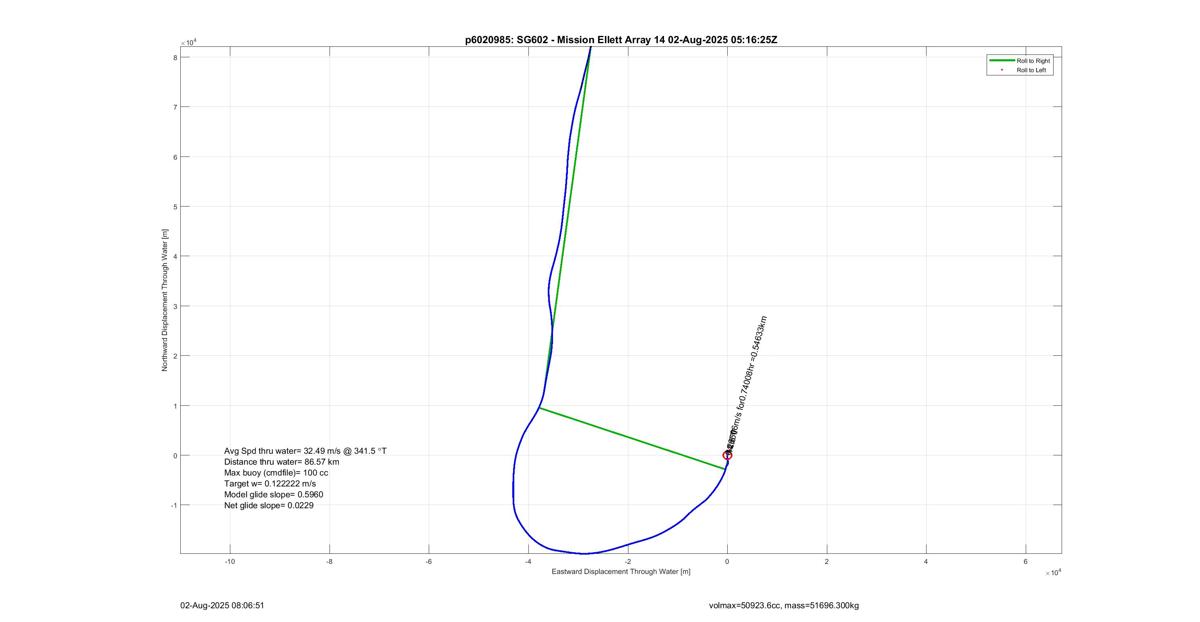This screenshot has height=622, width=1200.
Task: Click the x-axis tick label "-2"
Action: tap(628, 562)
